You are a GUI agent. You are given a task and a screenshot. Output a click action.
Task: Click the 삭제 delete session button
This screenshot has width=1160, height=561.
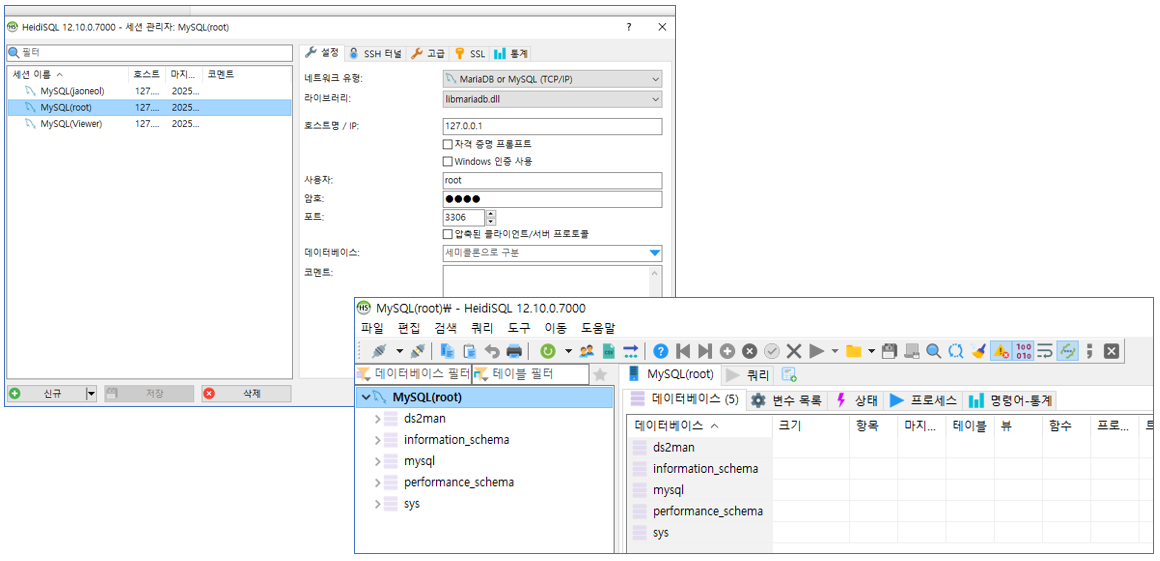point(246,394)
